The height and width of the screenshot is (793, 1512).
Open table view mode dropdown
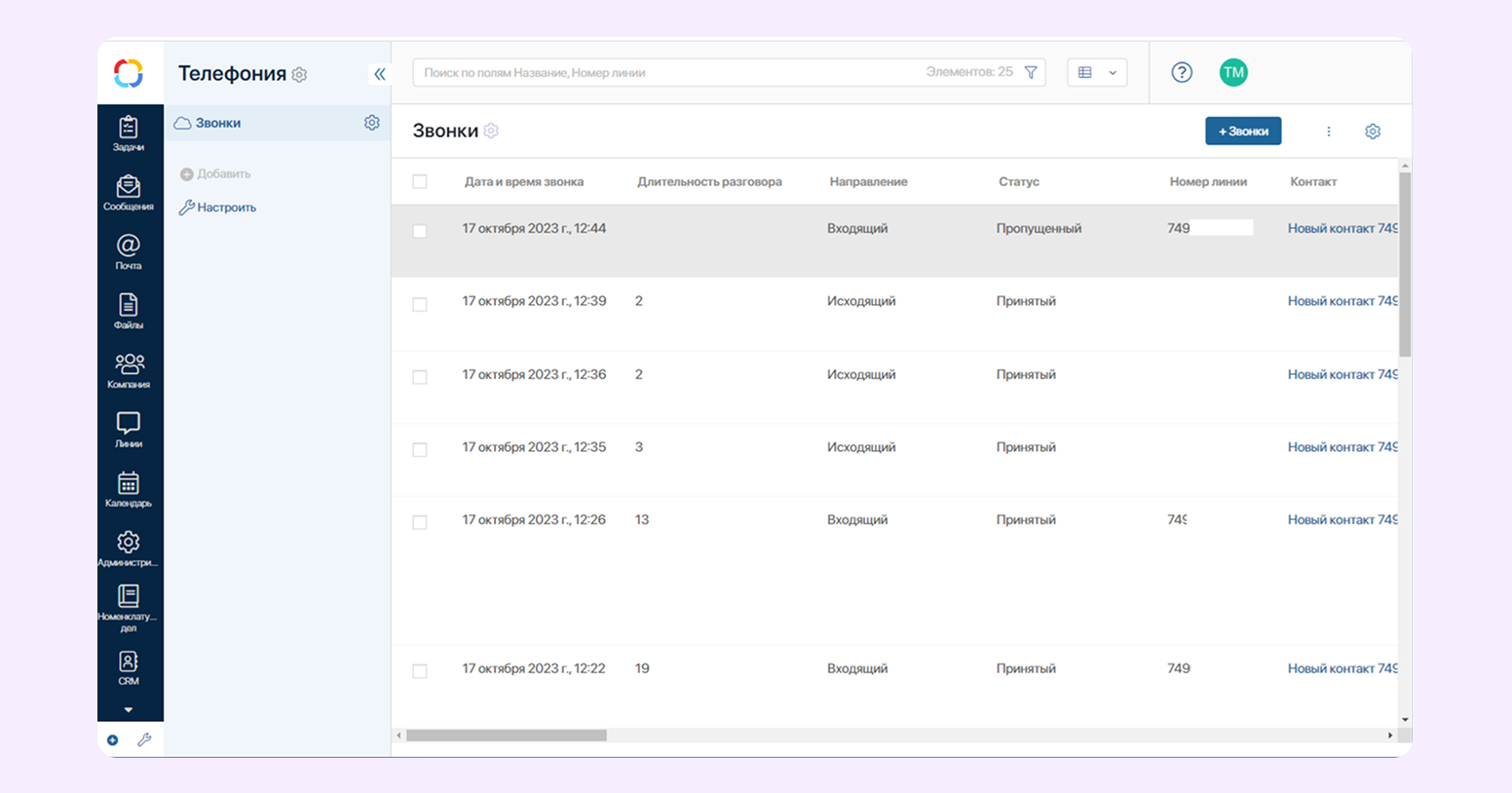click(1097, 72)
